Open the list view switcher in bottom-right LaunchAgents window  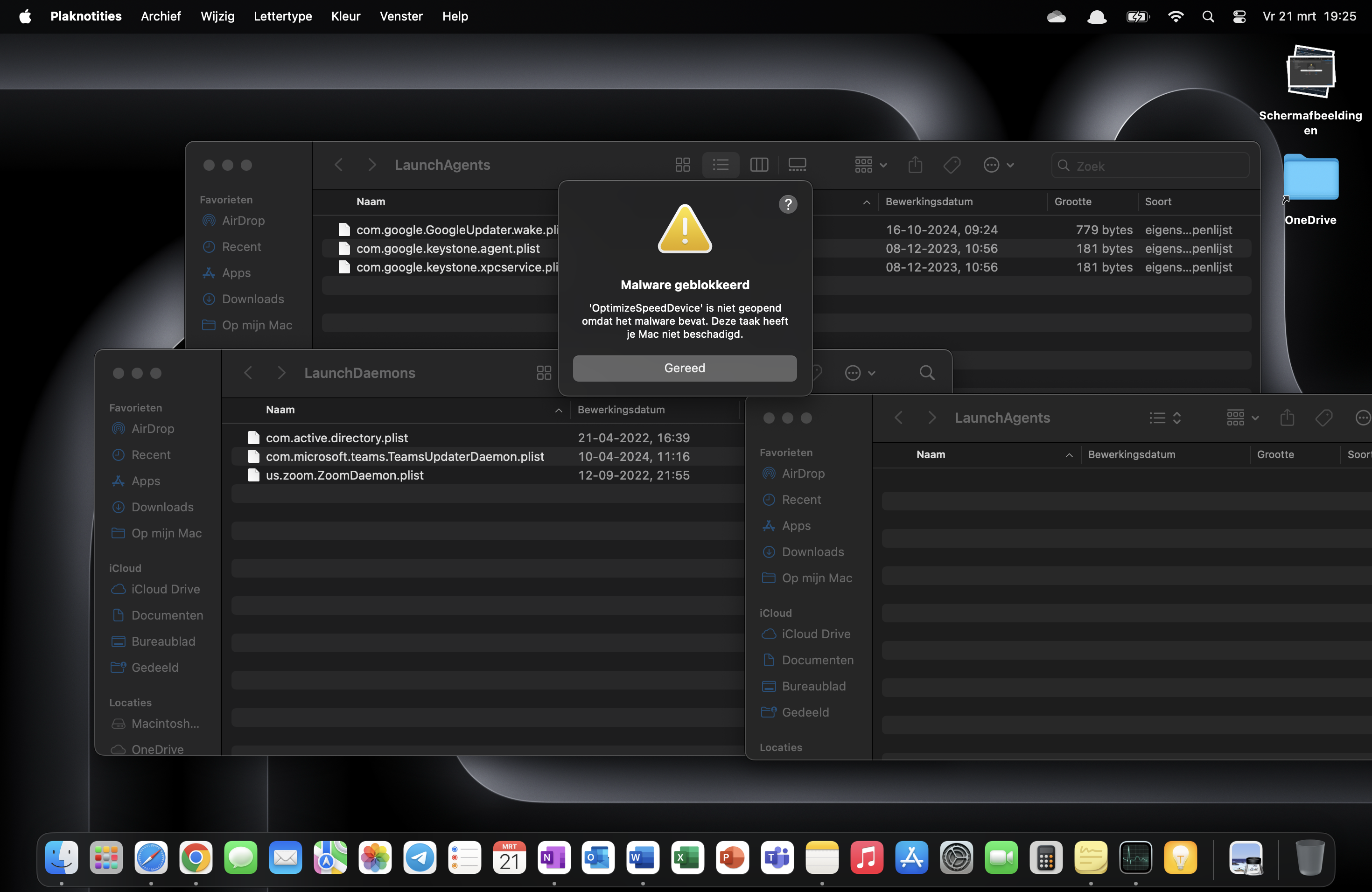[1164, 418]
